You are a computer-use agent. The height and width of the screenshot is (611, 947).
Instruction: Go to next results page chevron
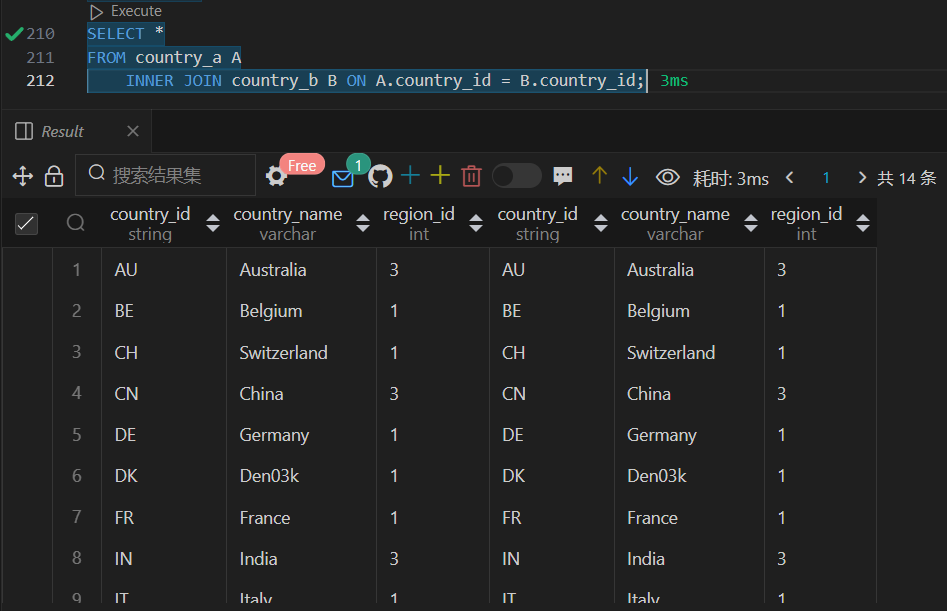click(862, 178)
